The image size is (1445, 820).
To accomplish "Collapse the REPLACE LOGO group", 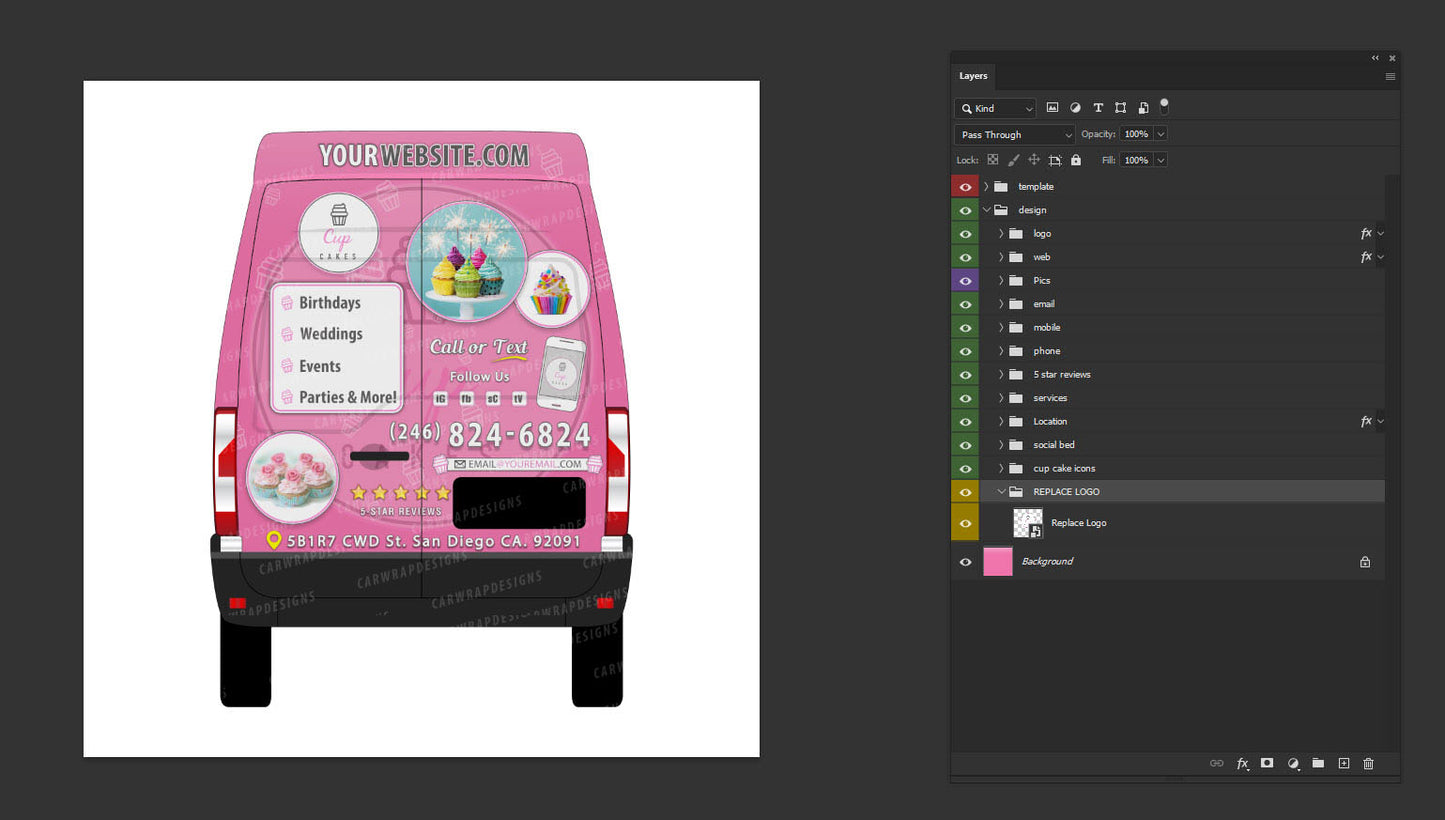I will (x=1001, y=492).
